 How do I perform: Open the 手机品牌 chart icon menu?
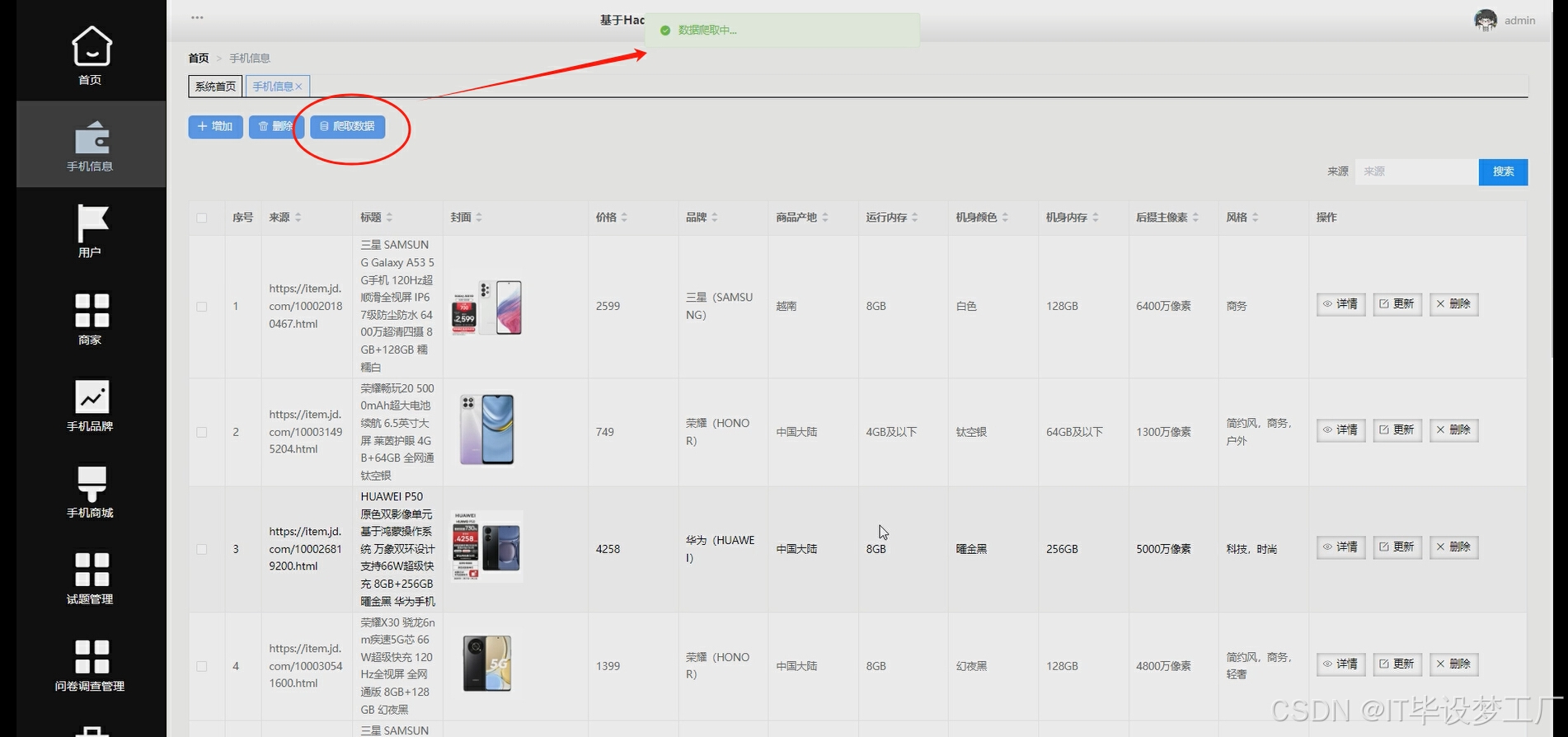(92, 397)
